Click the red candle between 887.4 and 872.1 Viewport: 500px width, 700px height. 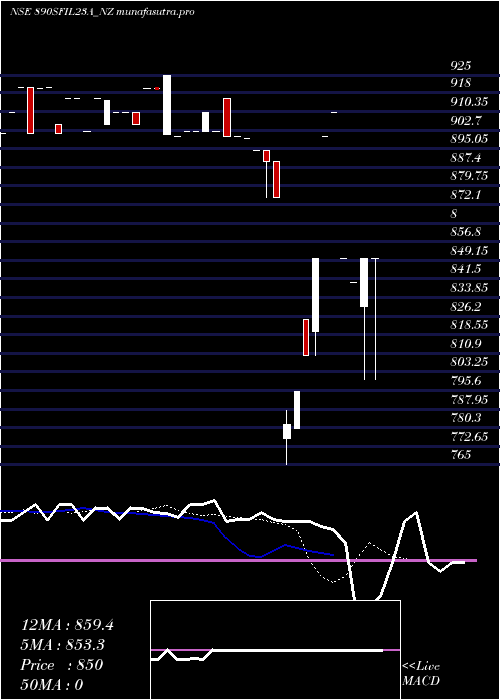click(276, 179)
